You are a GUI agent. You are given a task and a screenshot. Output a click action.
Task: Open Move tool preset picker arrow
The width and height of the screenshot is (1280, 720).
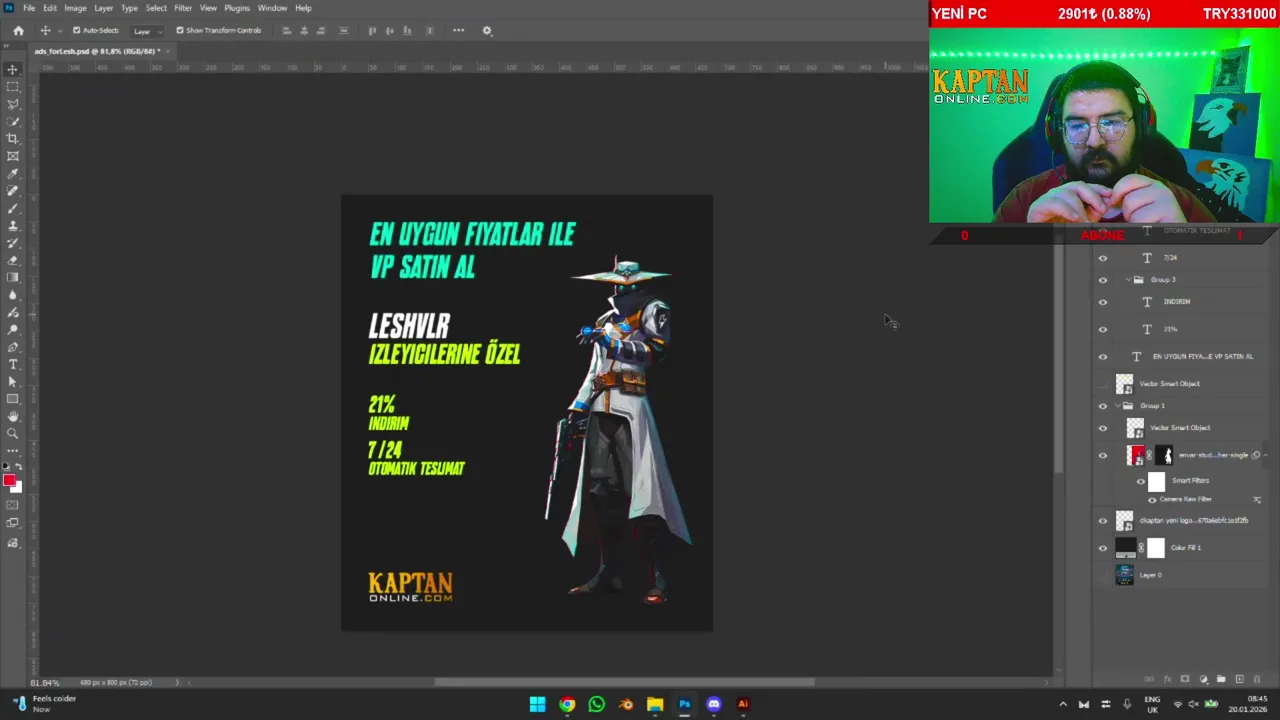(x=58, y=30)
